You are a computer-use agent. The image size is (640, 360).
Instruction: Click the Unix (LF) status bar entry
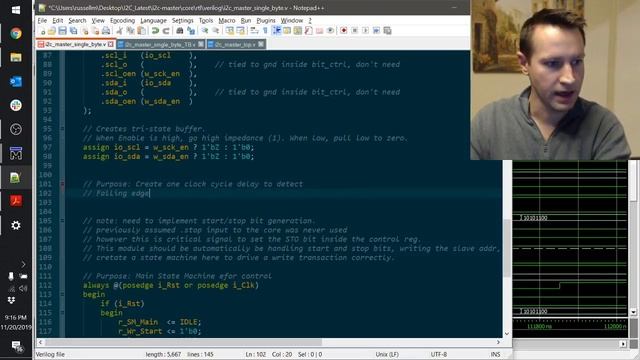(387, 354)
